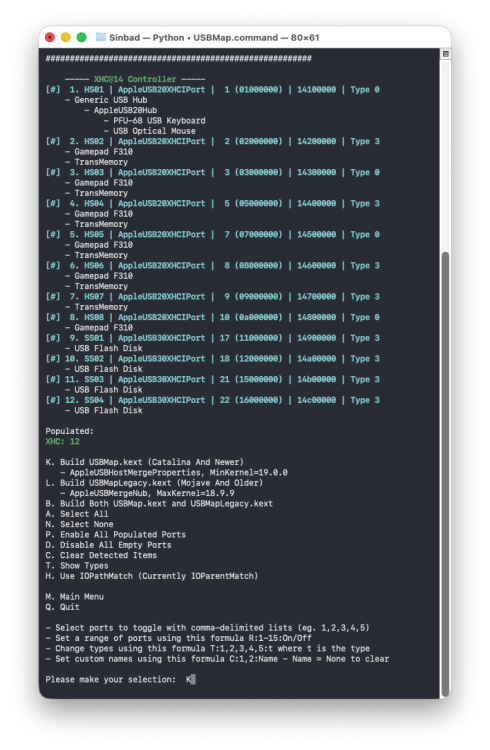Click the '7. HS07' port row
The image size is (490, 750).
212,297
